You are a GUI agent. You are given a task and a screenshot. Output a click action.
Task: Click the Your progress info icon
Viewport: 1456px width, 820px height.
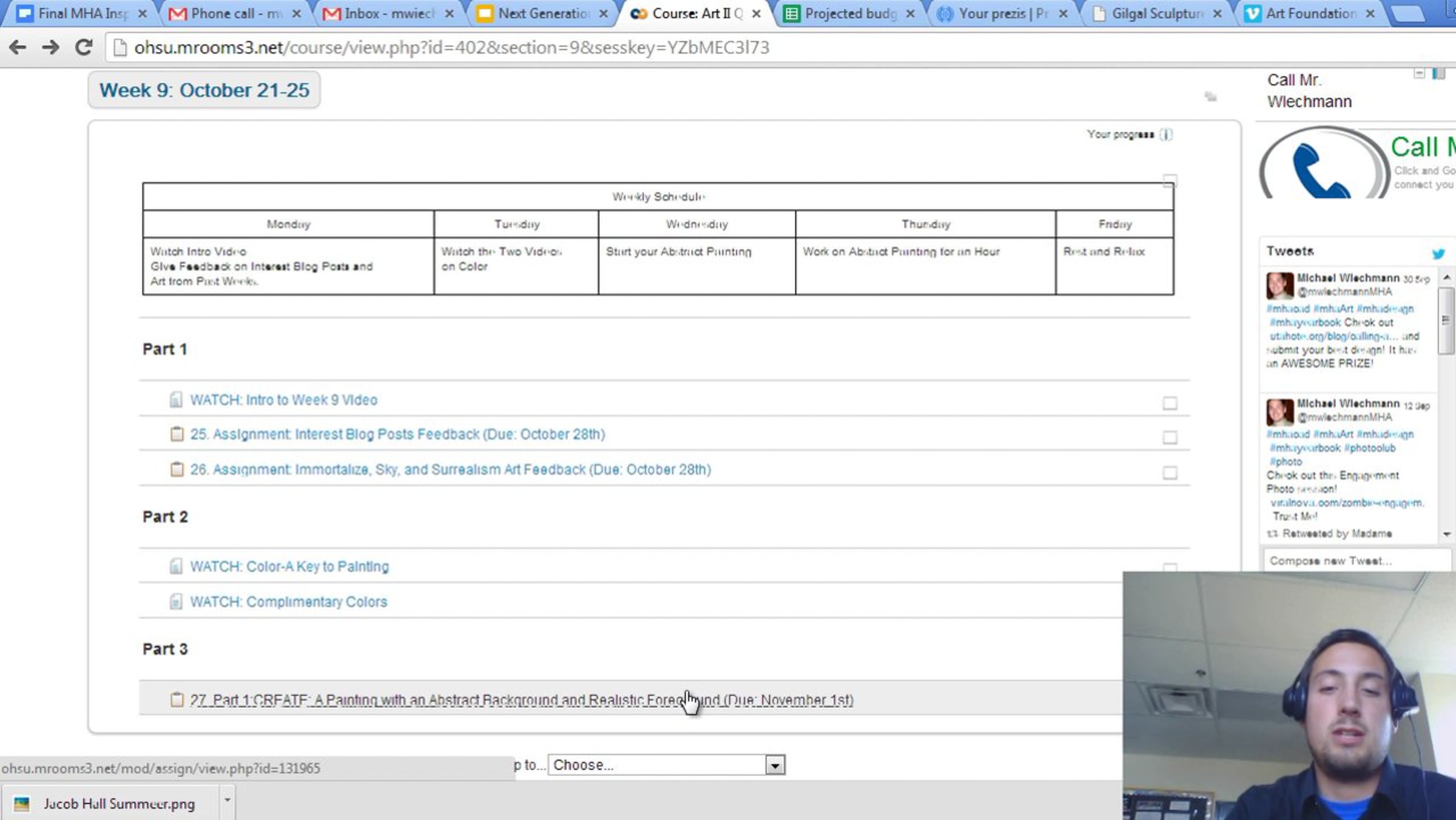pos(1165,135)
